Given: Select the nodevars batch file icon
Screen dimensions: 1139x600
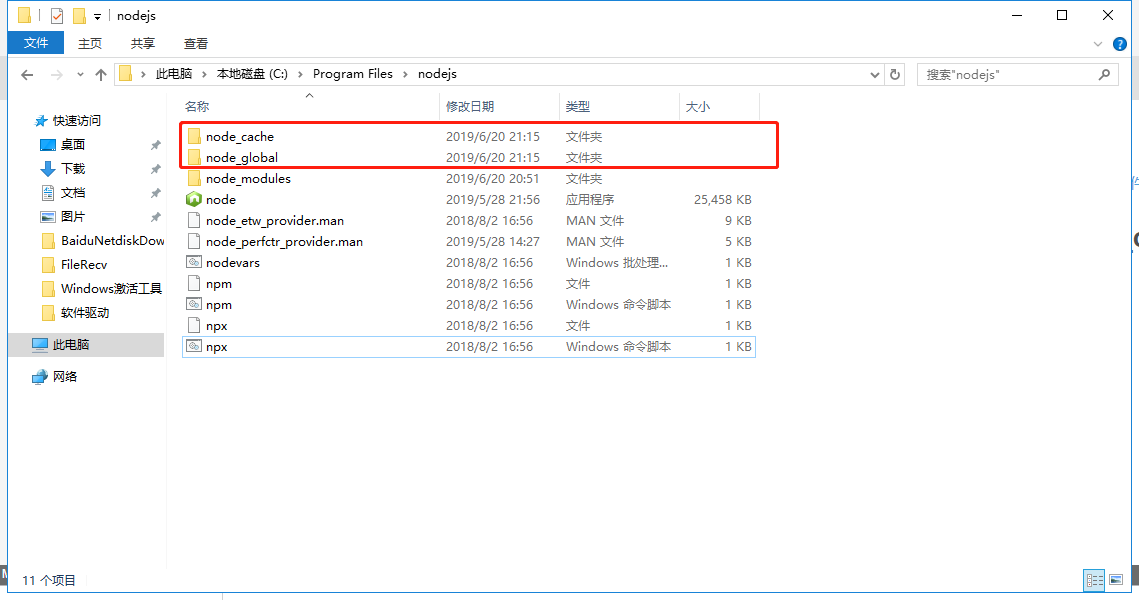Looking at the screenshot, I should coord(194,262).
